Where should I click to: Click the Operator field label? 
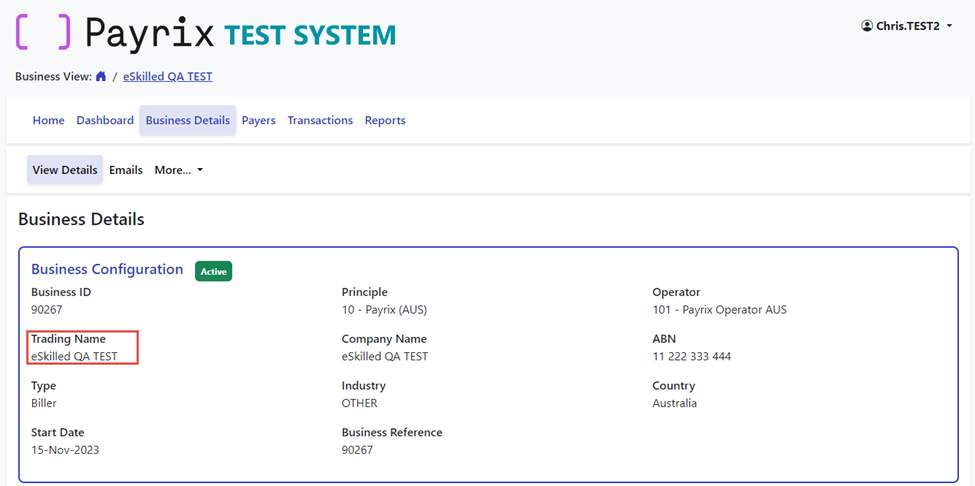(676, 292)
